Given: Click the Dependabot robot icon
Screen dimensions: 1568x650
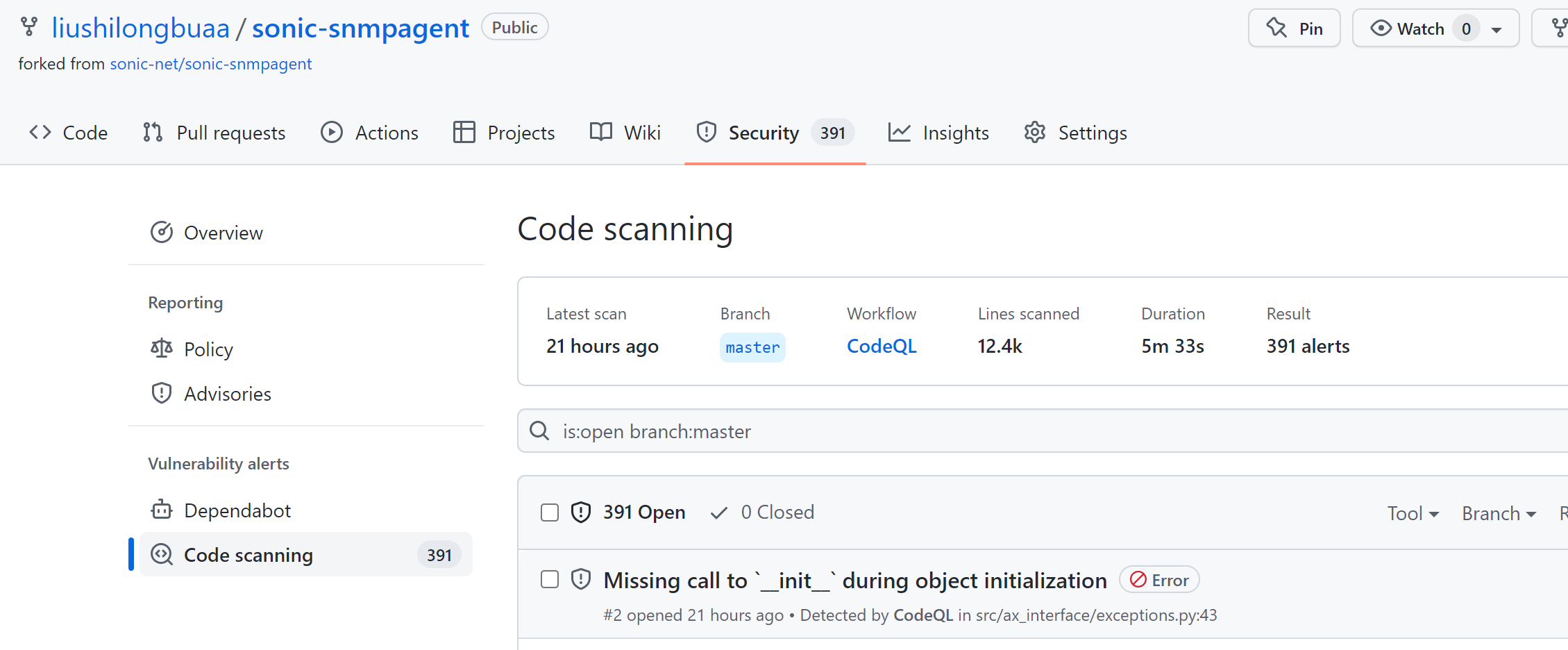Looking at the screenshot, I should (x=162, y=510).
